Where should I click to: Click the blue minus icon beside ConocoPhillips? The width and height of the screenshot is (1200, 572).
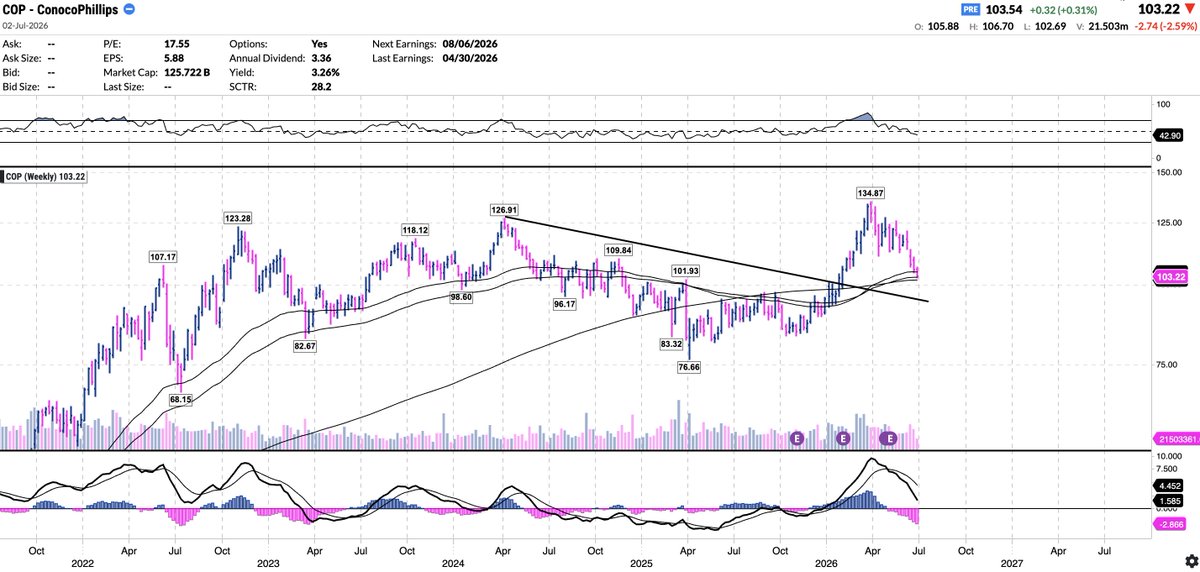tap(129, 9)
